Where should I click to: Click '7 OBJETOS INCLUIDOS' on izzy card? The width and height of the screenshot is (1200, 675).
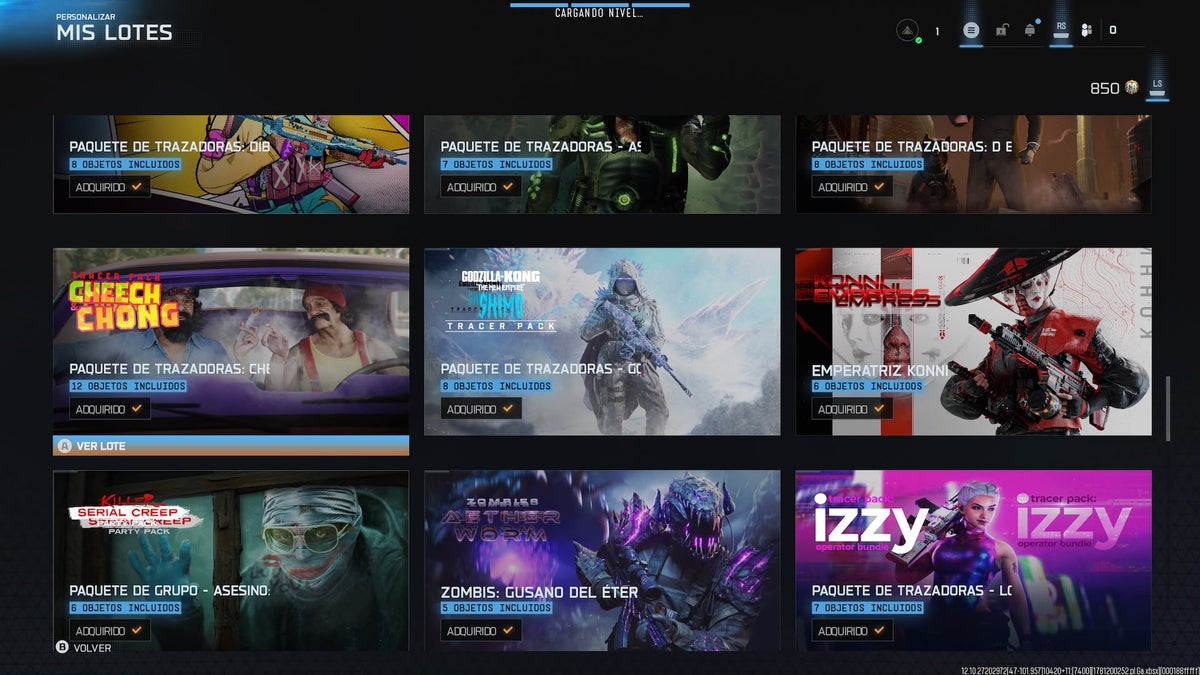click(867, 608)
